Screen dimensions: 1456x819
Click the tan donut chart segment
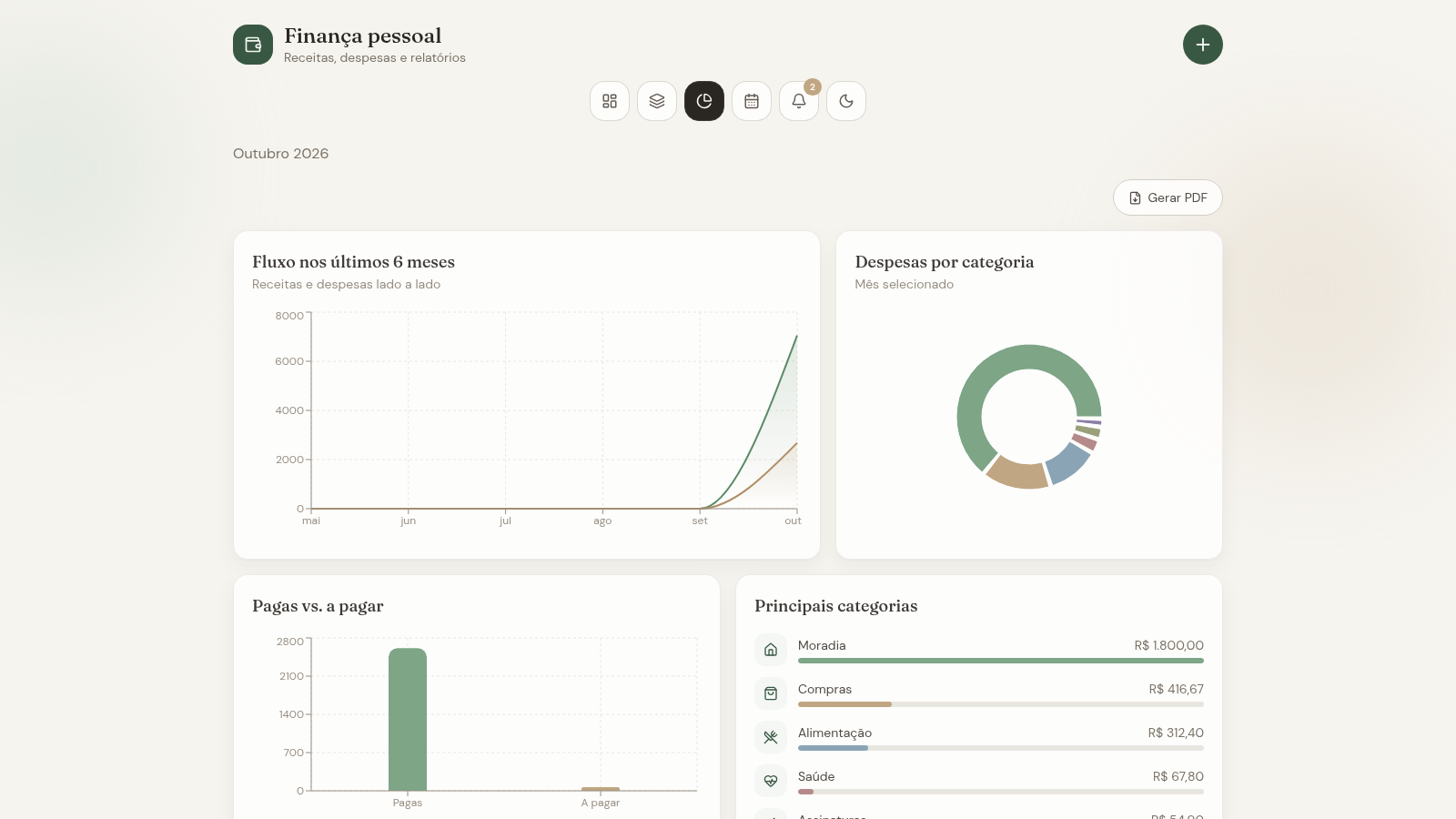[1016, 474]
